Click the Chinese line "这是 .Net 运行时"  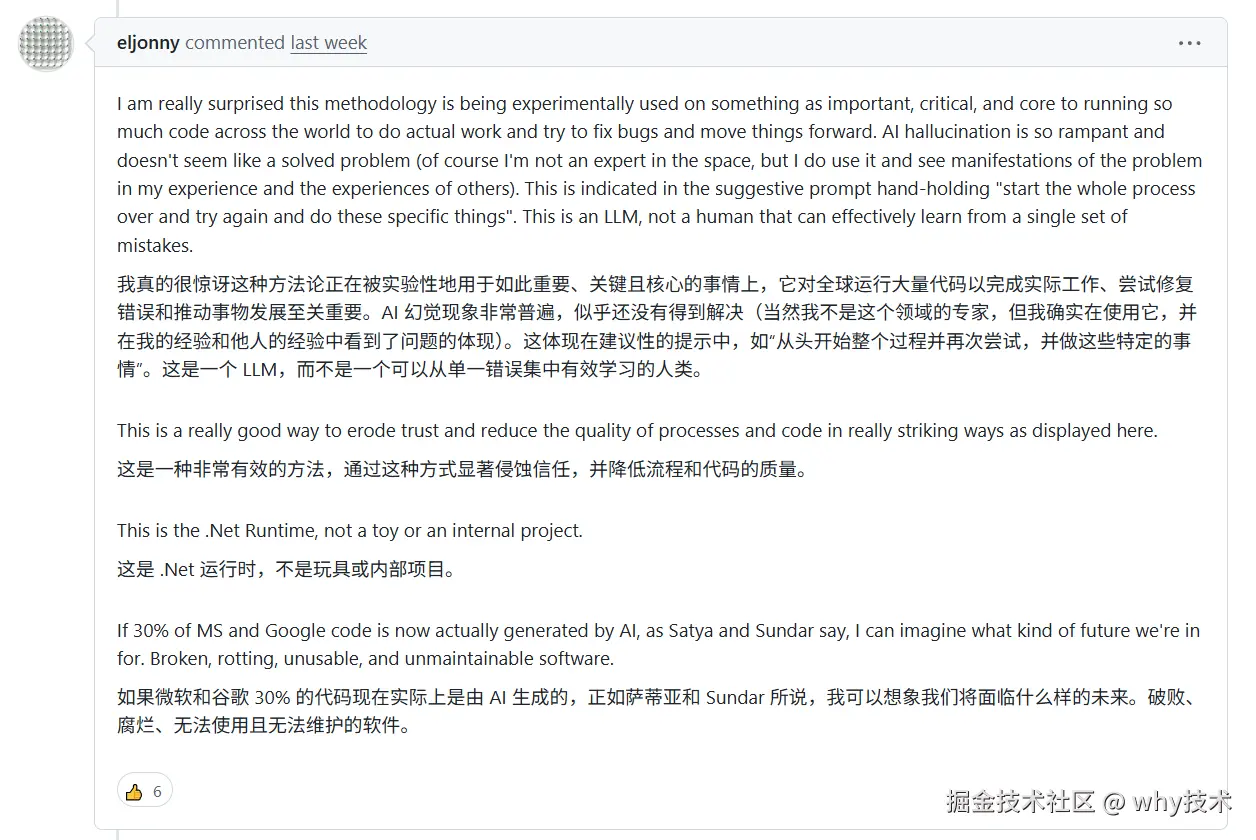point(286,570)
